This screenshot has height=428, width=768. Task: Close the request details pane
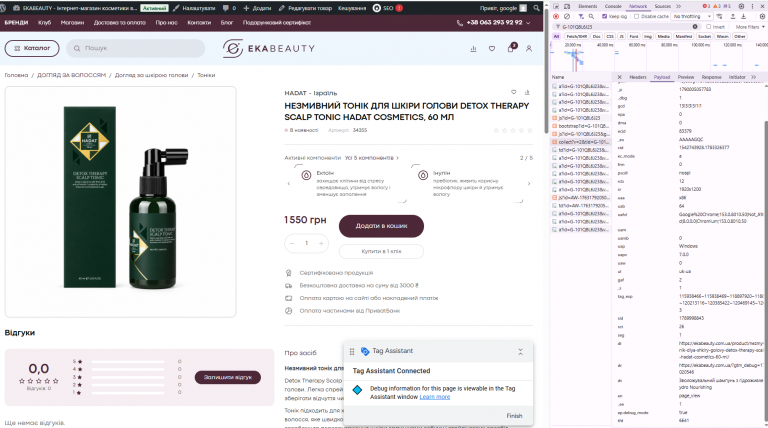[620, 77]
